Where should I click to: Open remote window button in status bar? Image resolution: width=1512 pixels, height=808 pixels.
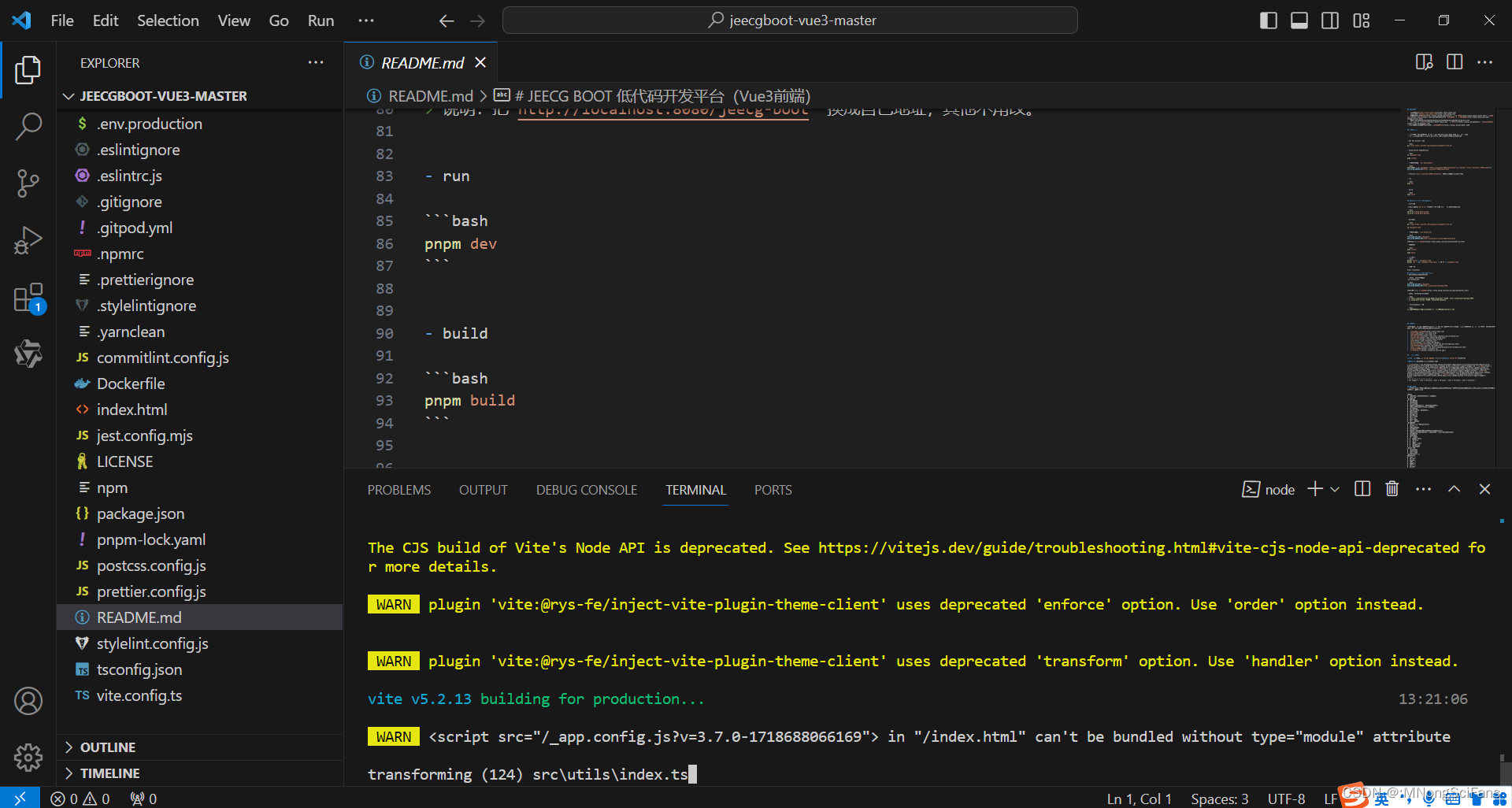20,798
